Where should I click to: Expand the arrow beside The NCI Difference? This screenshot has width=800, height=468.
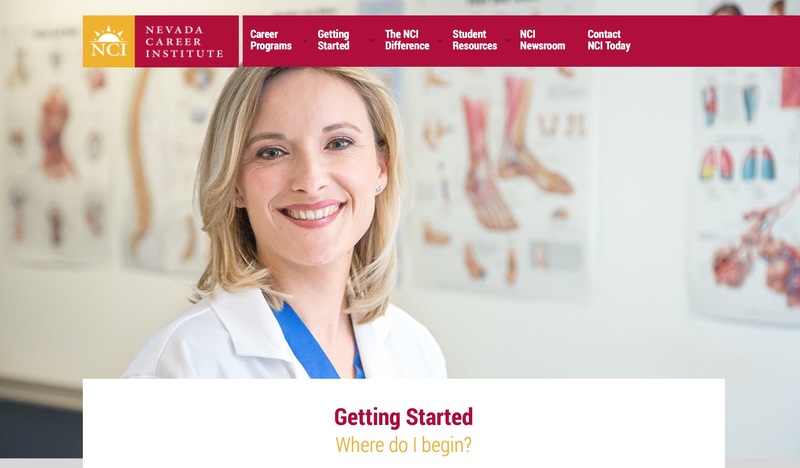point(440,40)
